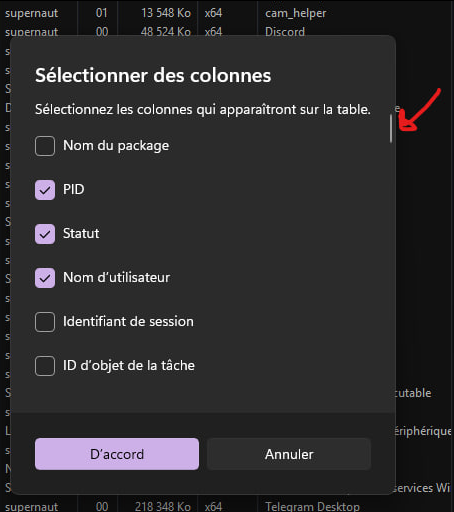Screen dimensions: 454x512
Task: Click supernaut username in Telegram row
Action: (x=31, y=507)
